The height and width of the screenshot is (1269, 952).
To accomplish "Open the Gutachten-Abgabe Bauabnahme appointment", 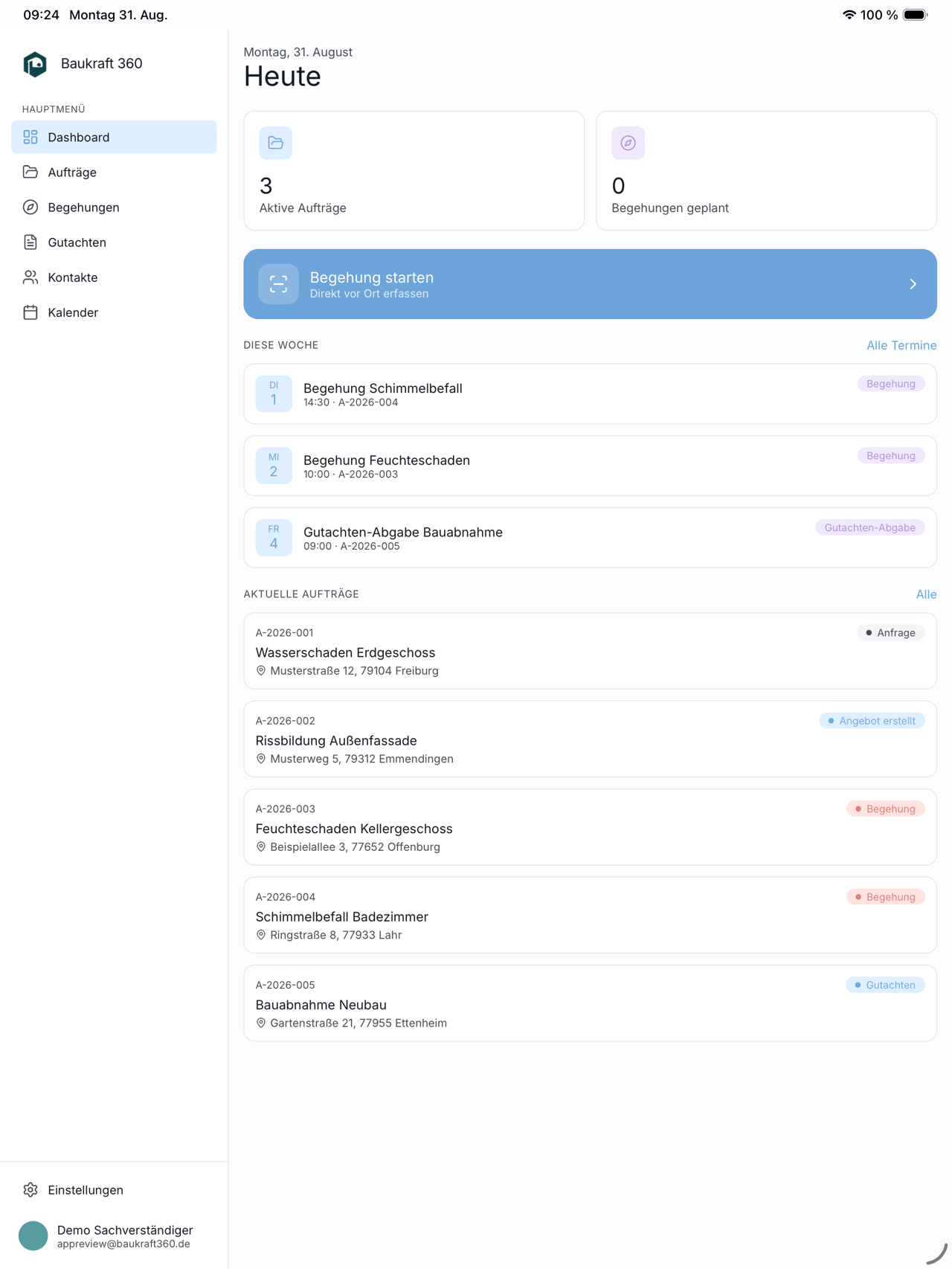I will [x=590, y=538].
